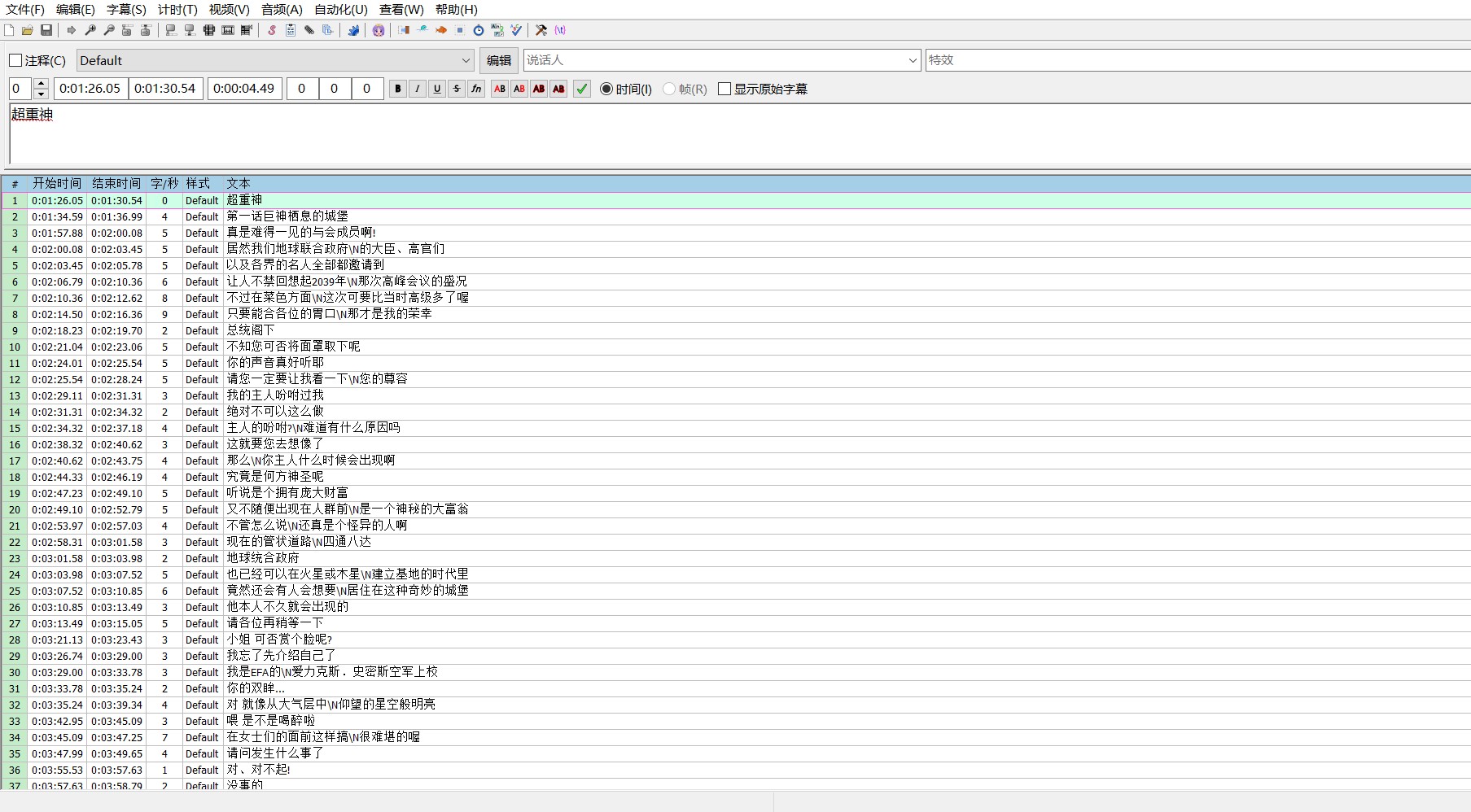Click subtitle edit box containing 超重神

point(740,134)
